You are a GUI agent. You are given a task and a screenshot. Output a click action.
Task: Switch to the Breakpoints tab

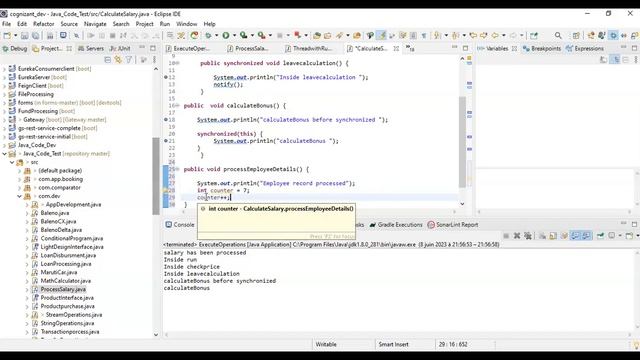(x=542, y=48)
